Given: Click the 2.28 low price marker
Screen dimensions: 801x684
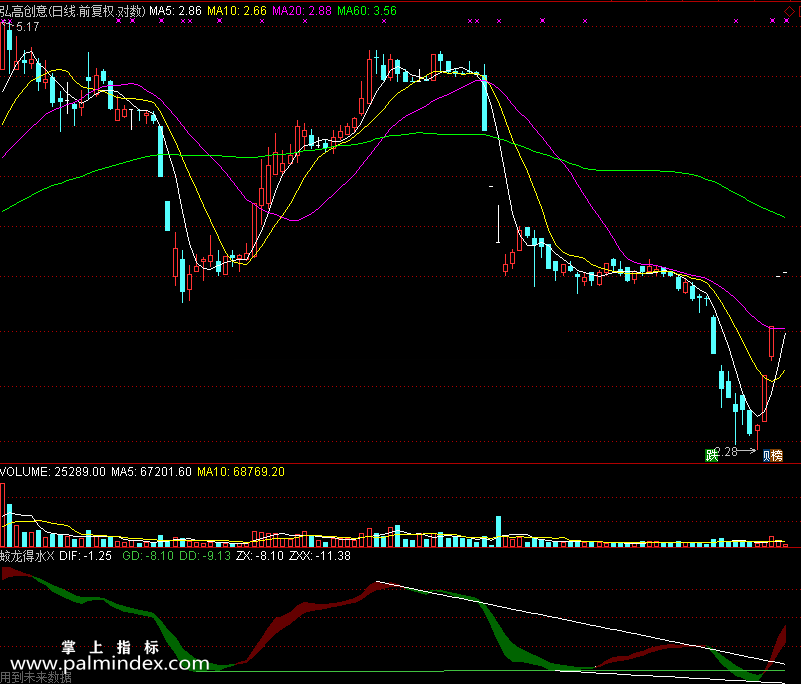Looking at the screenshot, I should pyautogui.click(x=727, y=452).
